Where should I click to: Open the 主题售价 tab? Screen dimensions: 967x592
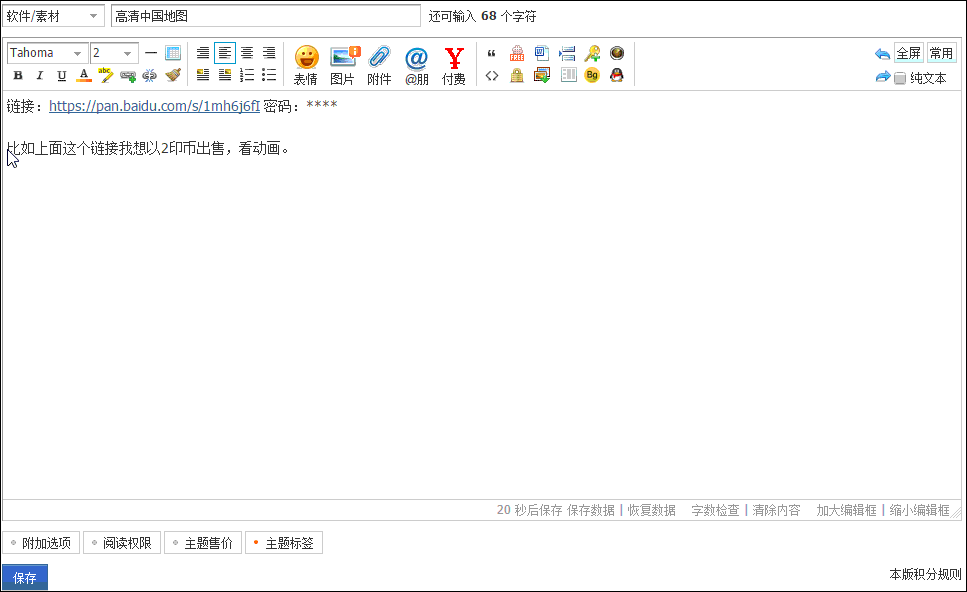[x=203, y=543]
